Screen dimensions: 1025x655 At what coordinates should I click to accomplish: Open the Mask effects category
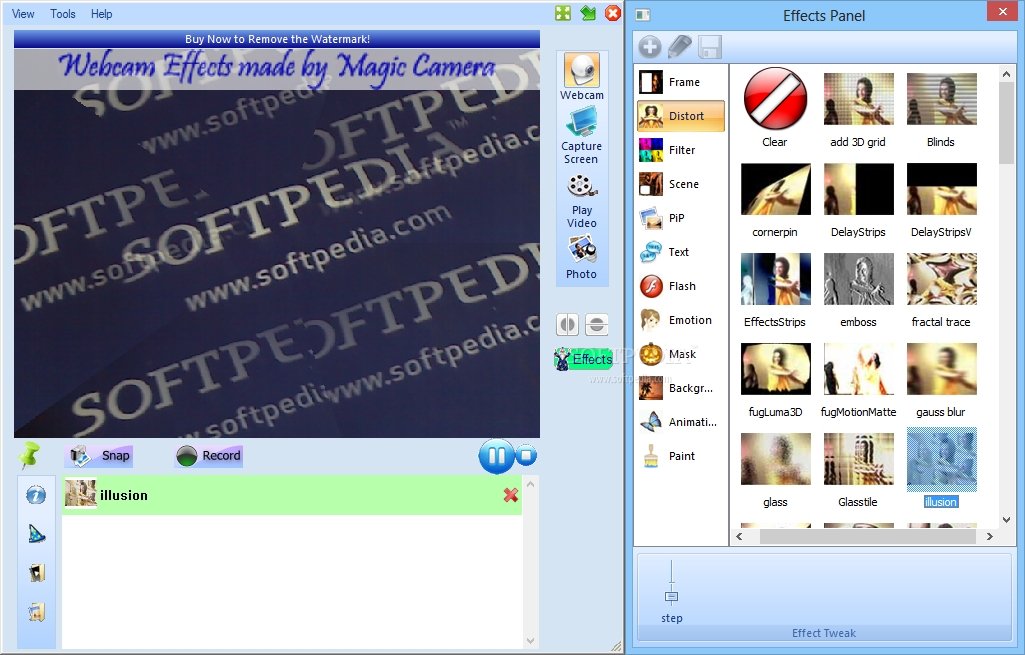[x=681, y=354]
